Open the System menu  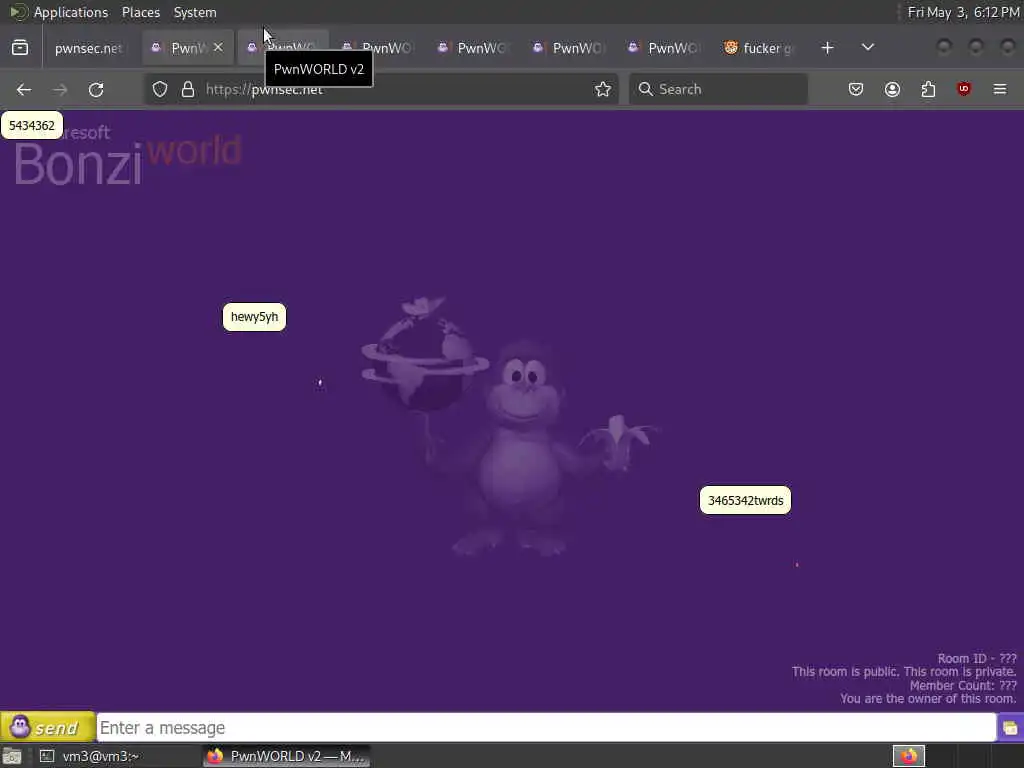(x=195, y=12)
